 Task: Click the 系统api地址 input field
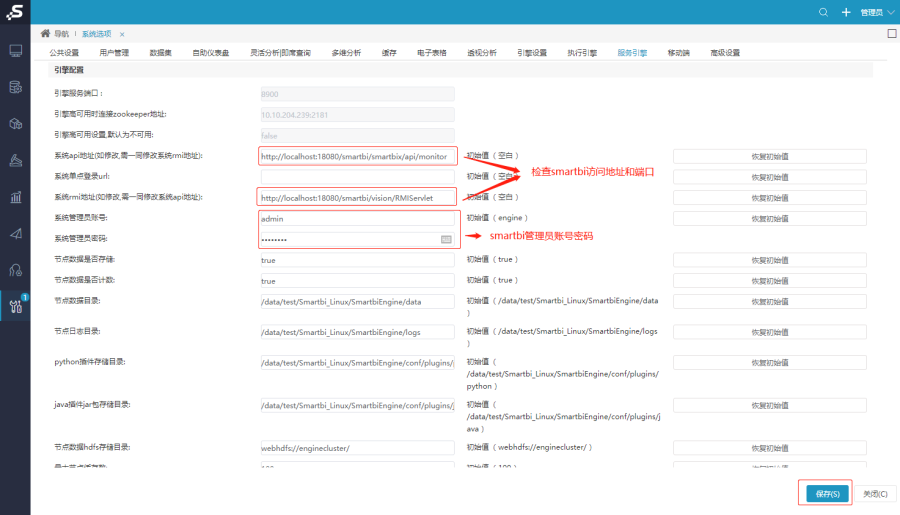[x=358, y=156]
